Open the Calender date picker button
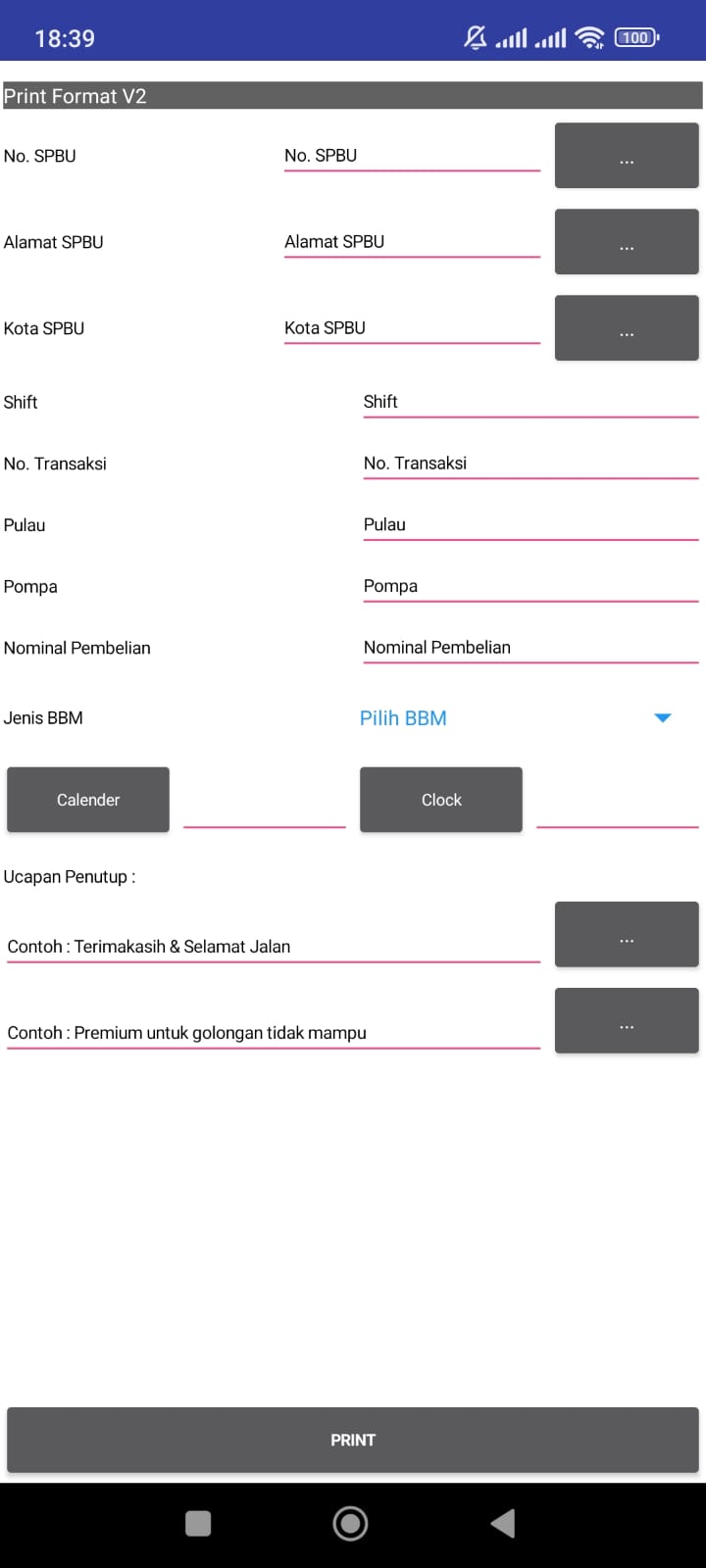706x1568 pixels. [x=88, y=800]
